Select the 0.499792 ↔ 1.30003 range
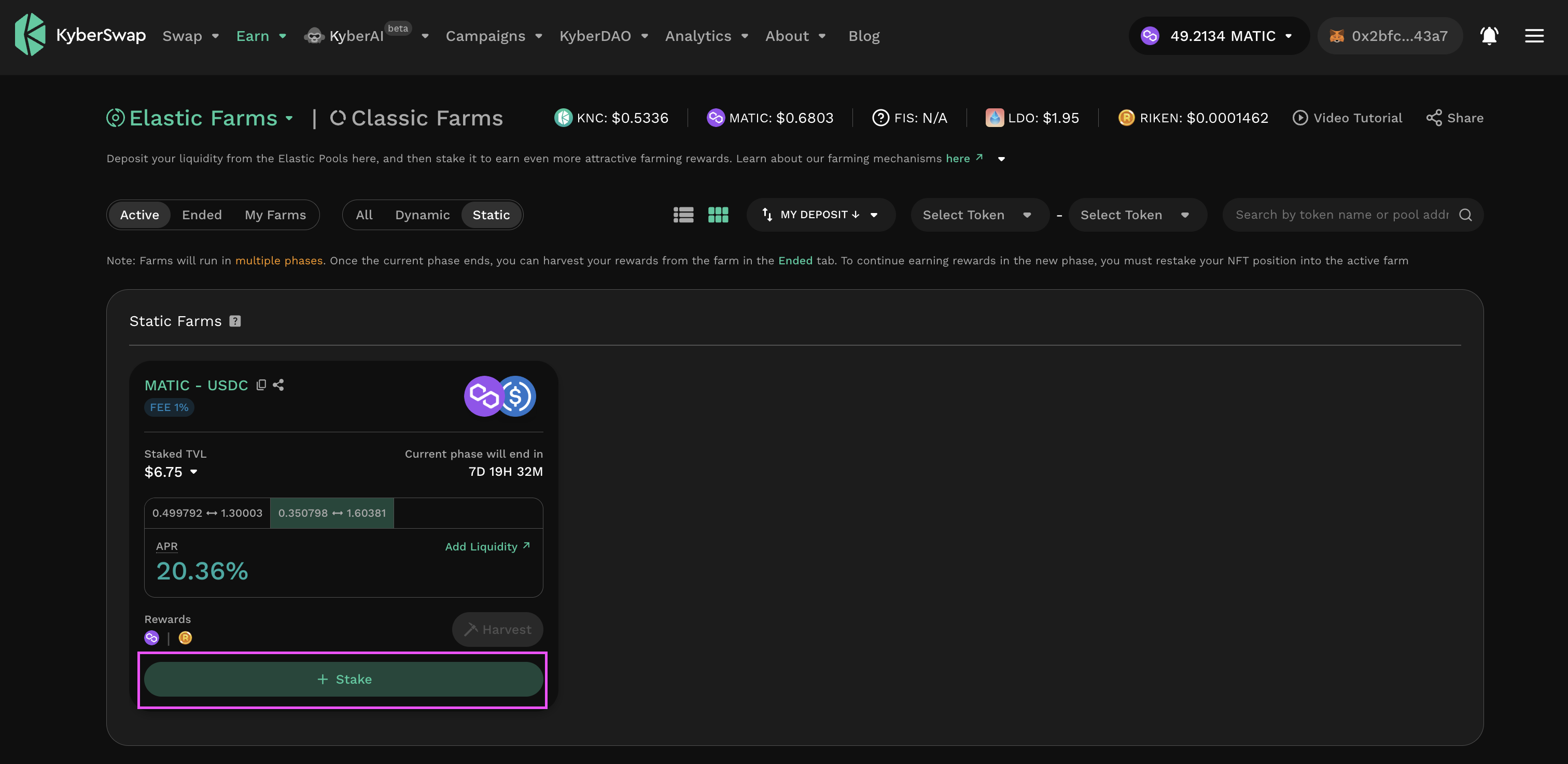This screenshot has height=764, width=1568. [207, 513]
